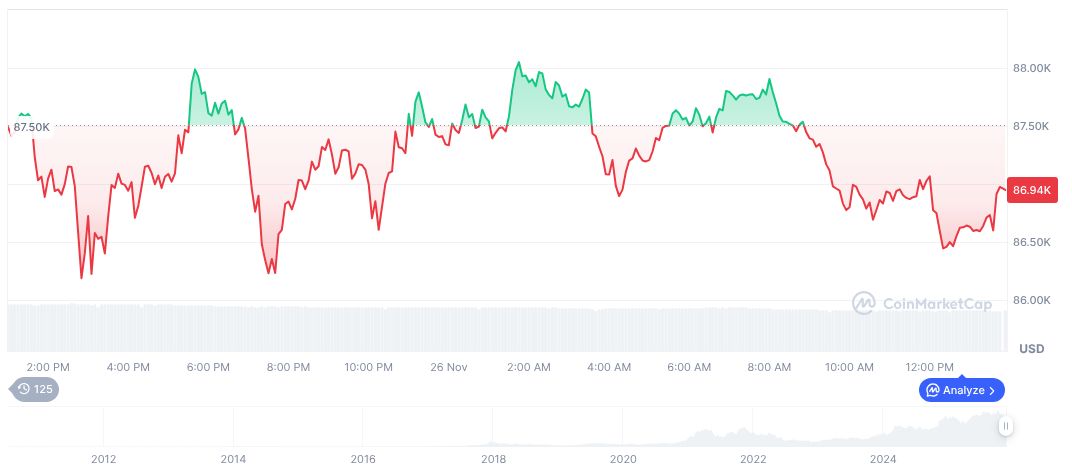Click the 86.00K price axis label

(1032, 300)
